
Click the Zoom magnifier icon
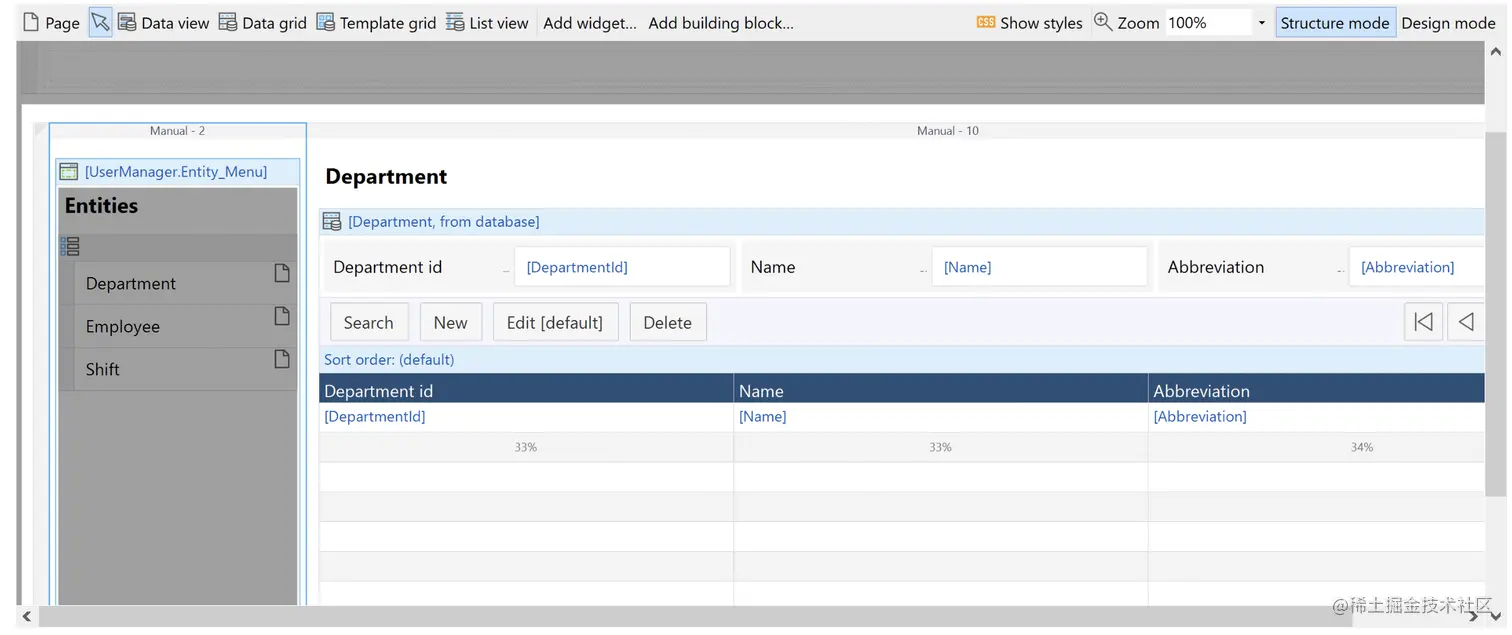(1103, 21)
